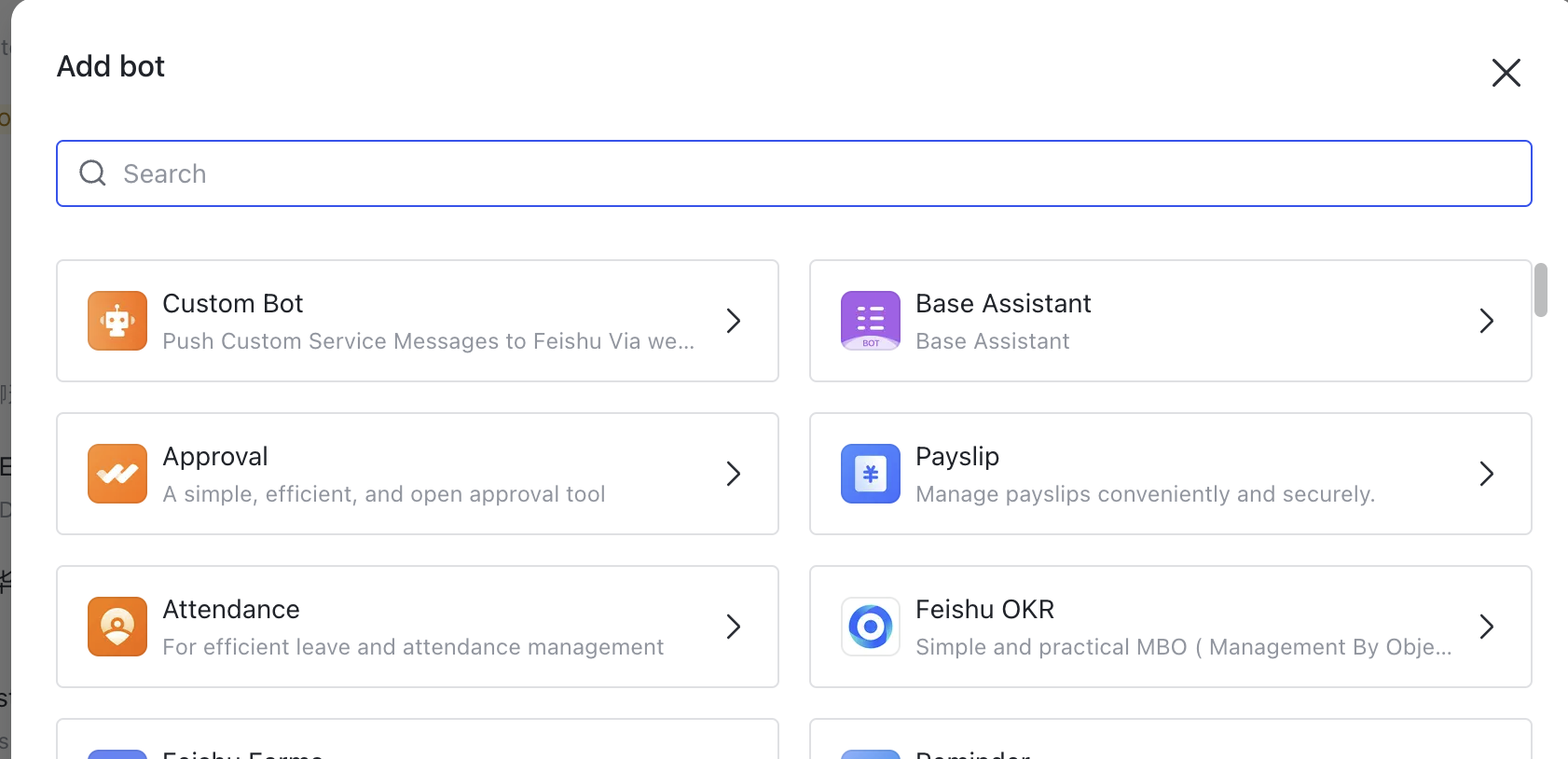Viewport: 1568px width, 759px height.
Task: Click description 'Manage payslips conveniently and securely.'
Action: [x=1146, y=494]
